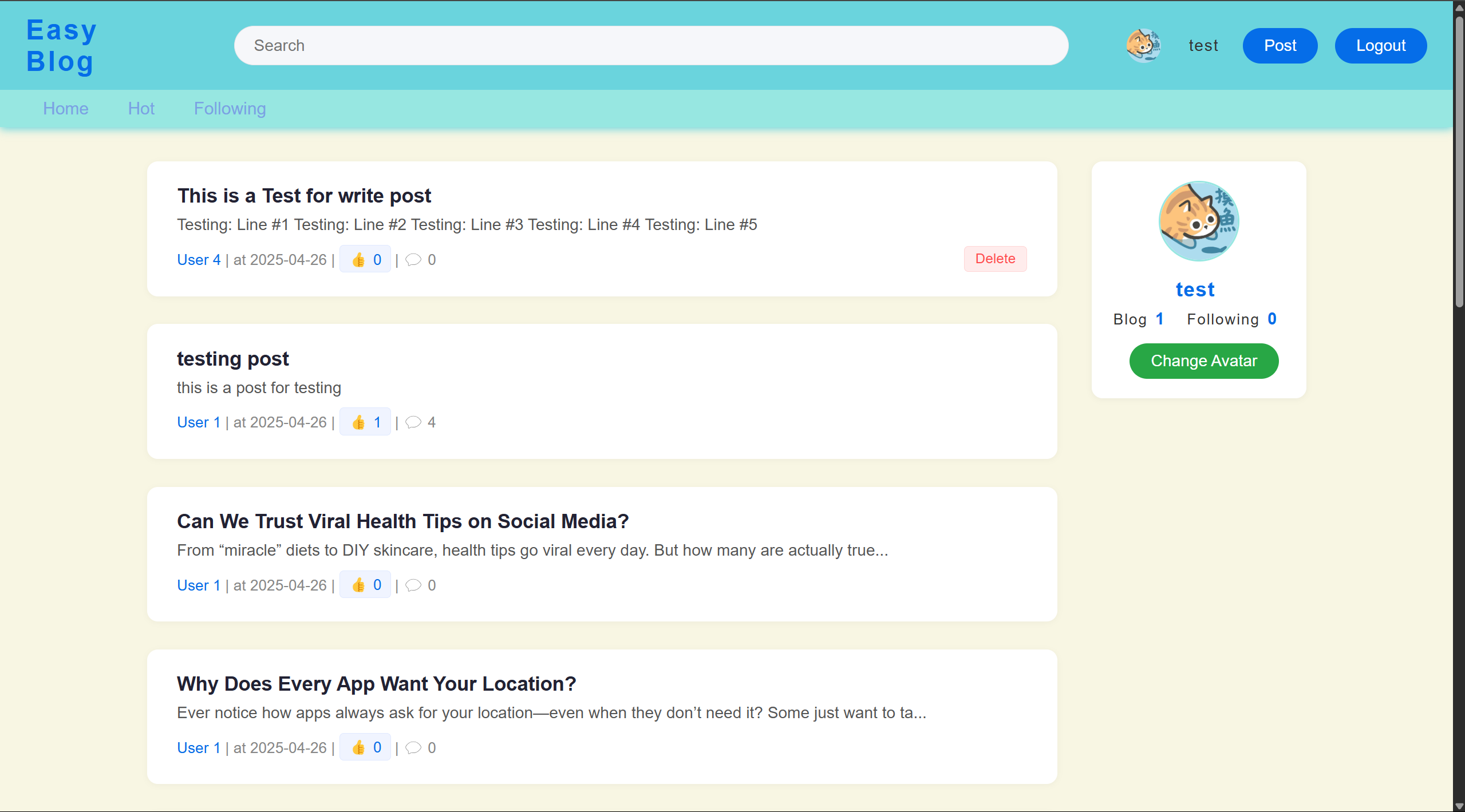This screenshot has height=812, width=1465.
Task: Switch to the Hot tab
Action: [x=141, y=109]
